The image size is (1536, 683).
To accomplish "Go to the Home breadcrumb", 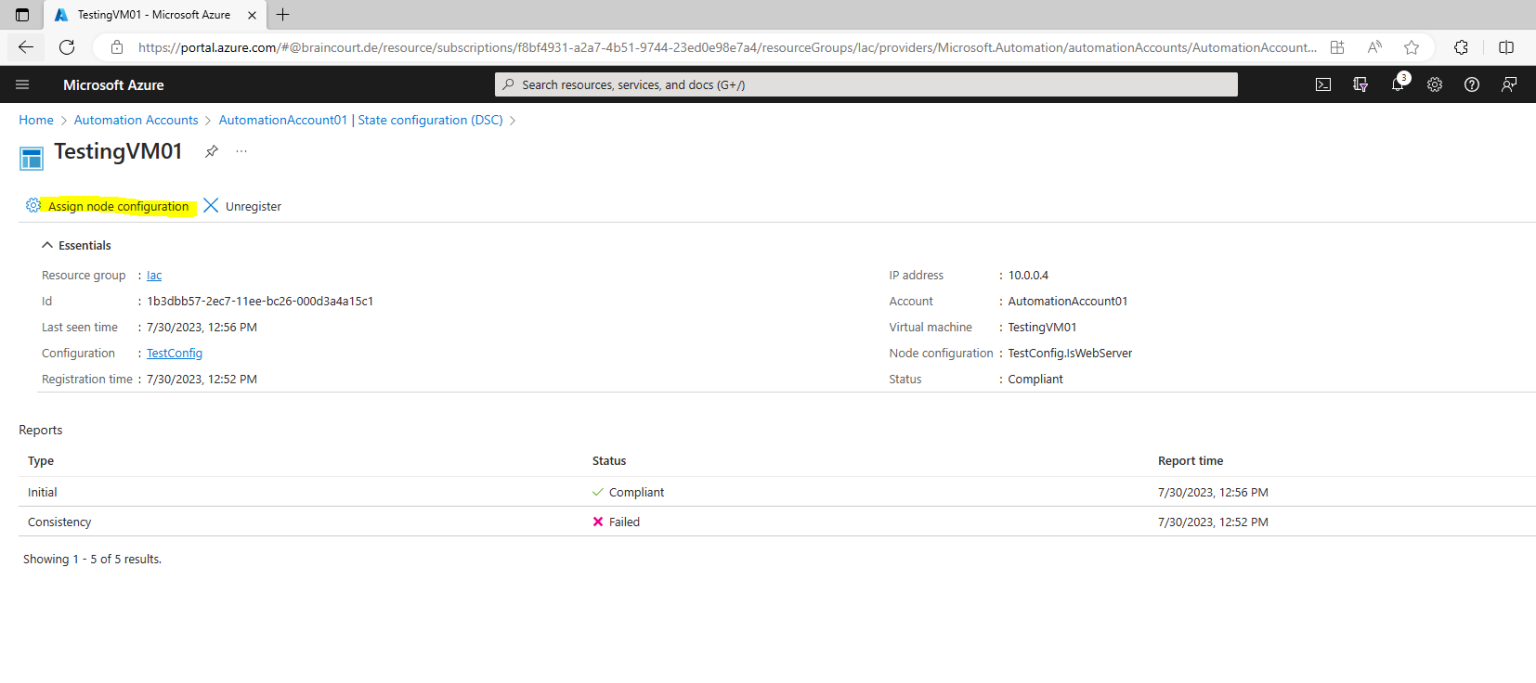I will [x=36, y=119].
